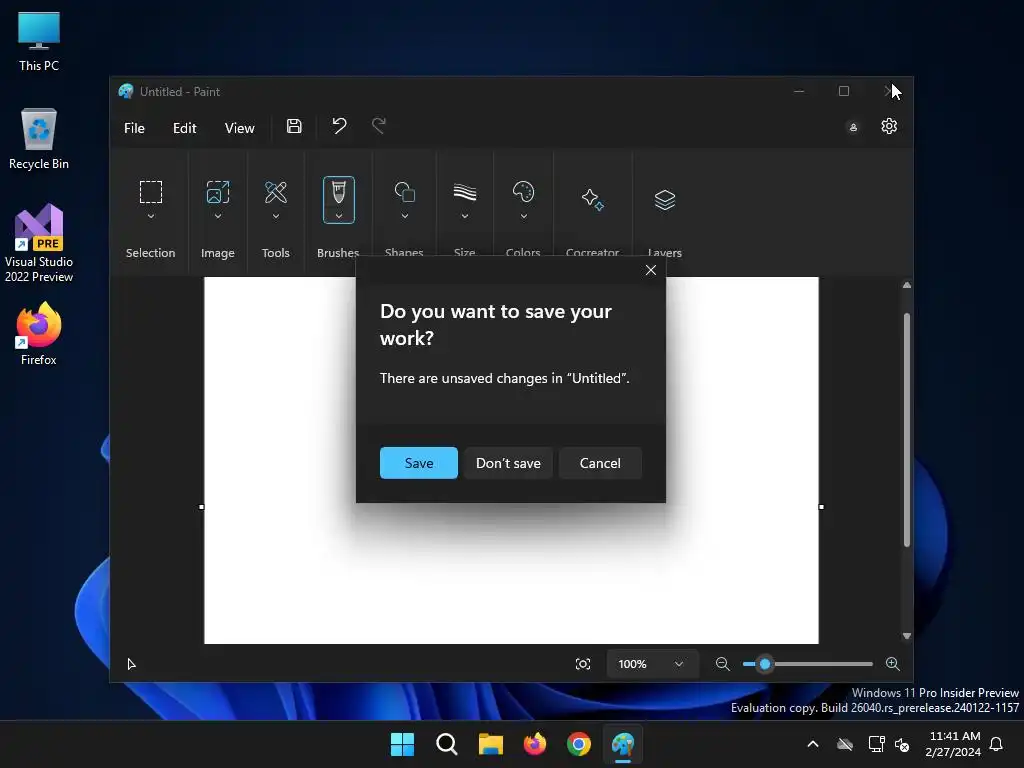This screenshot has width=1024, height=768.
Task: Choose Don't save in the dialog
Action: point(508,463)
